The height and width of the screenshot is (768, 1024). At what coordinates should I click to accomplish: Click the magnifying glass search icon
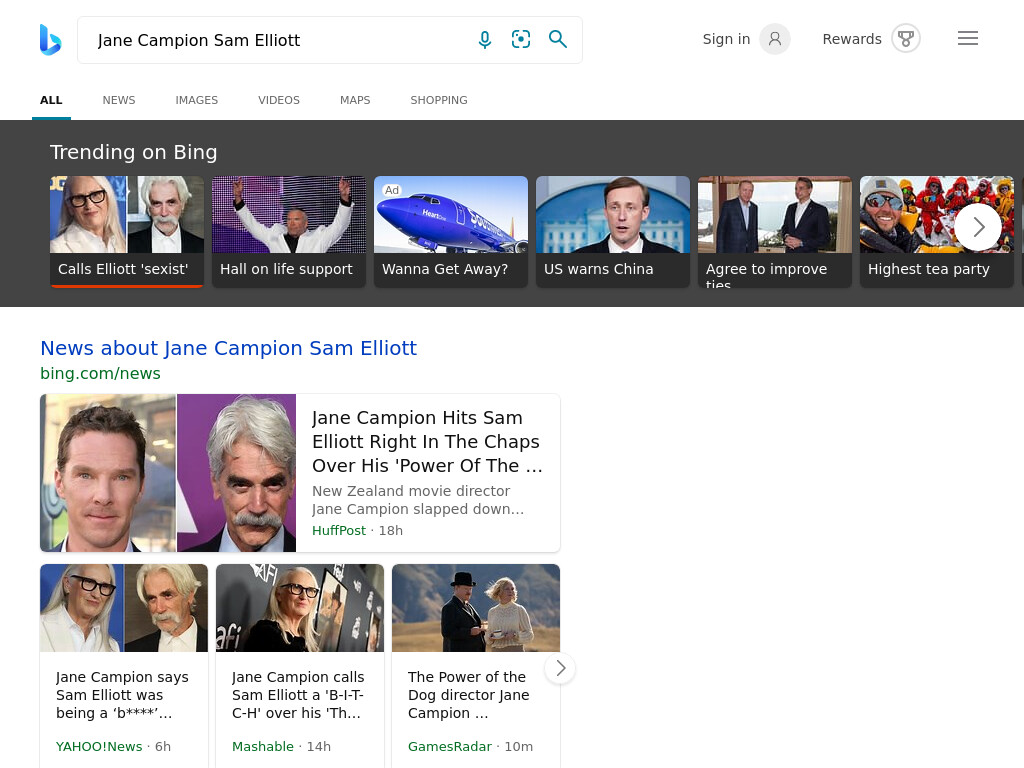(557, 39)
